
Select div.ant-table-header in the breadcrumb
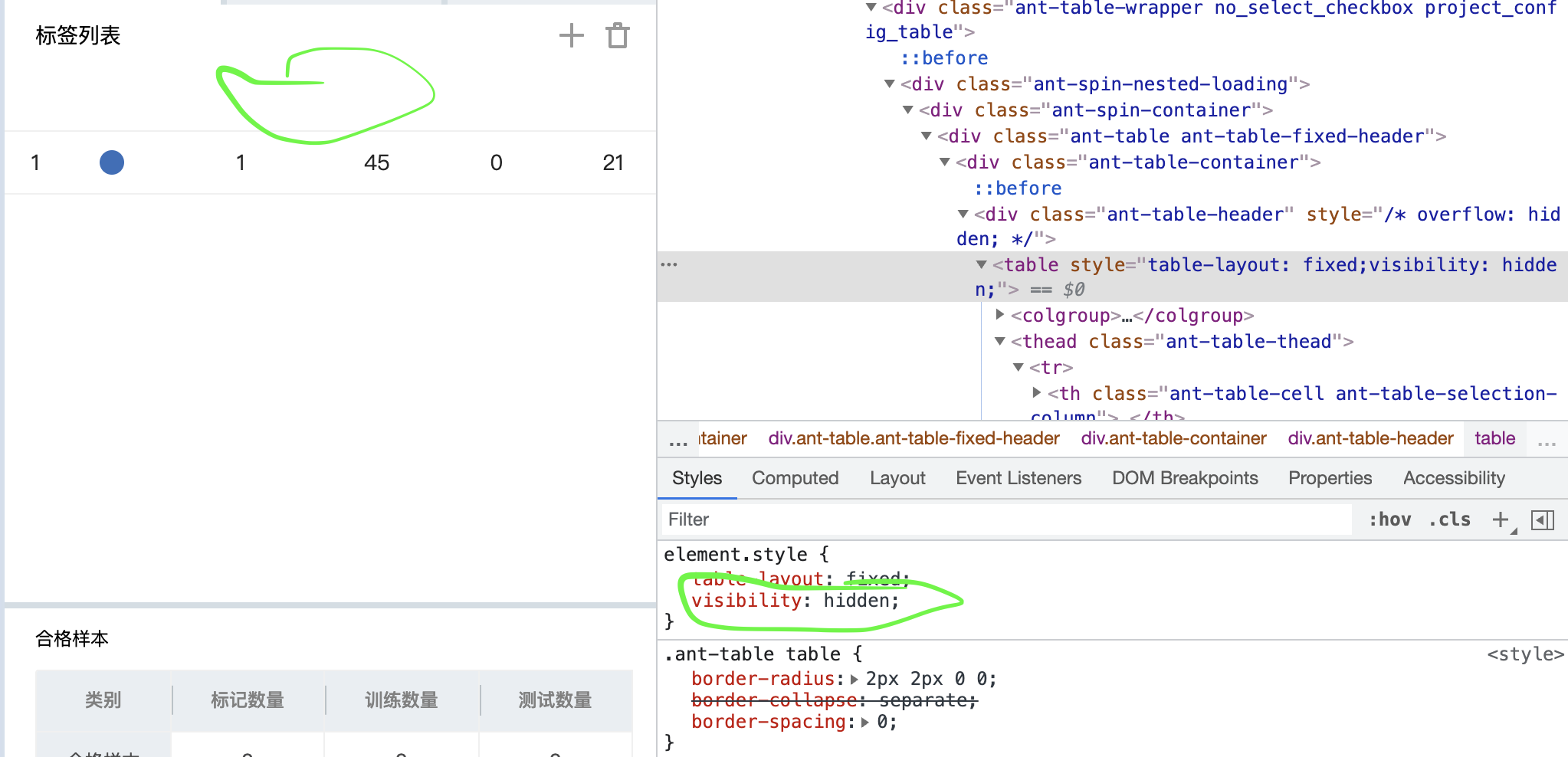[1371, 438]
